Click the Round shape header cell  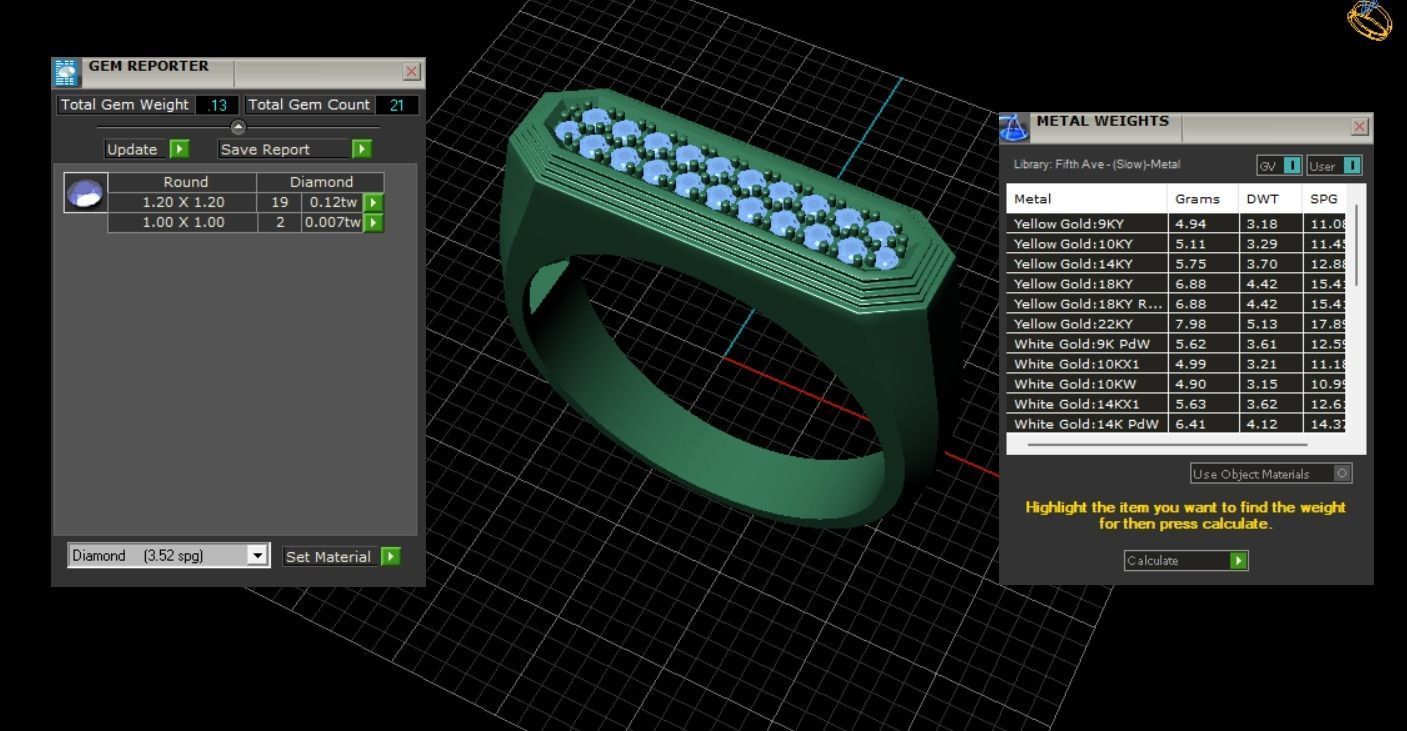(x=183, y=182)
